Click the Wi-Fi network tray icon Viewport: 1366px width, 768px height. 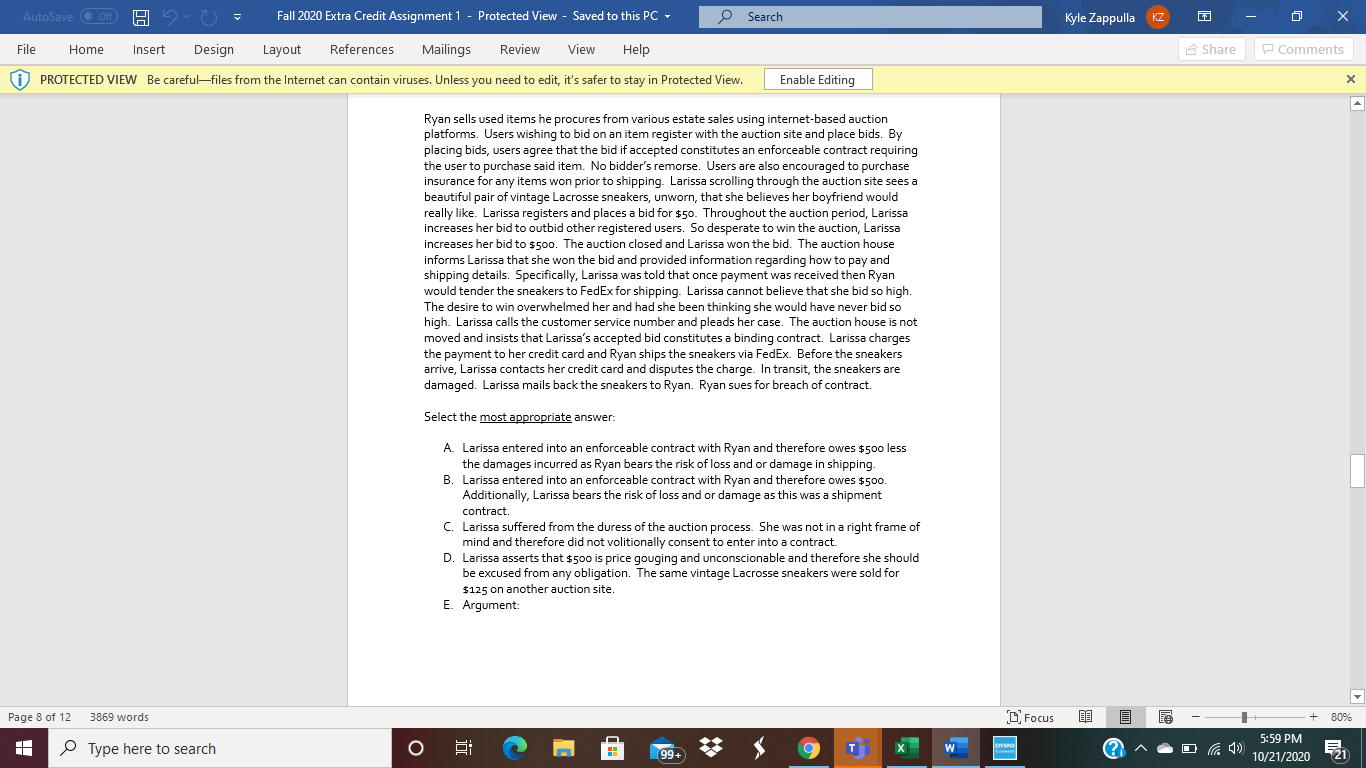tap(1212, 748)
